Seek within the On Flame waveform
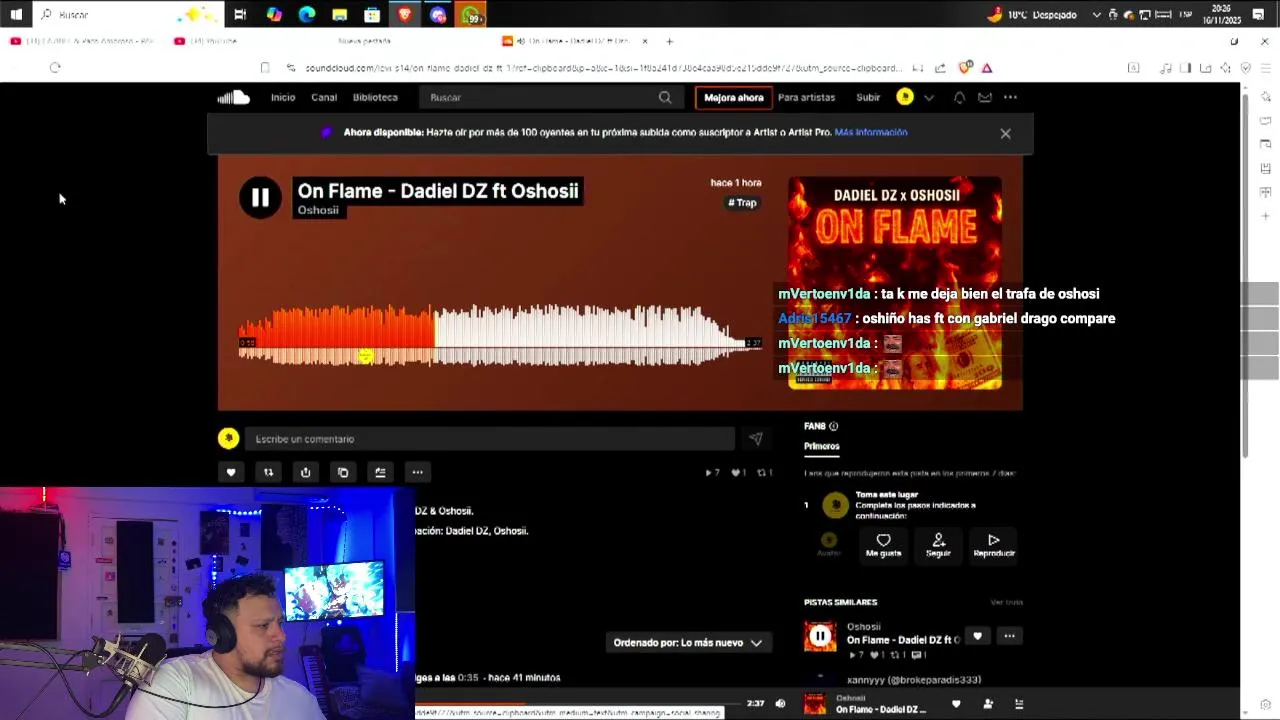The image size is (1280, 720). click(x=500, y=335)
